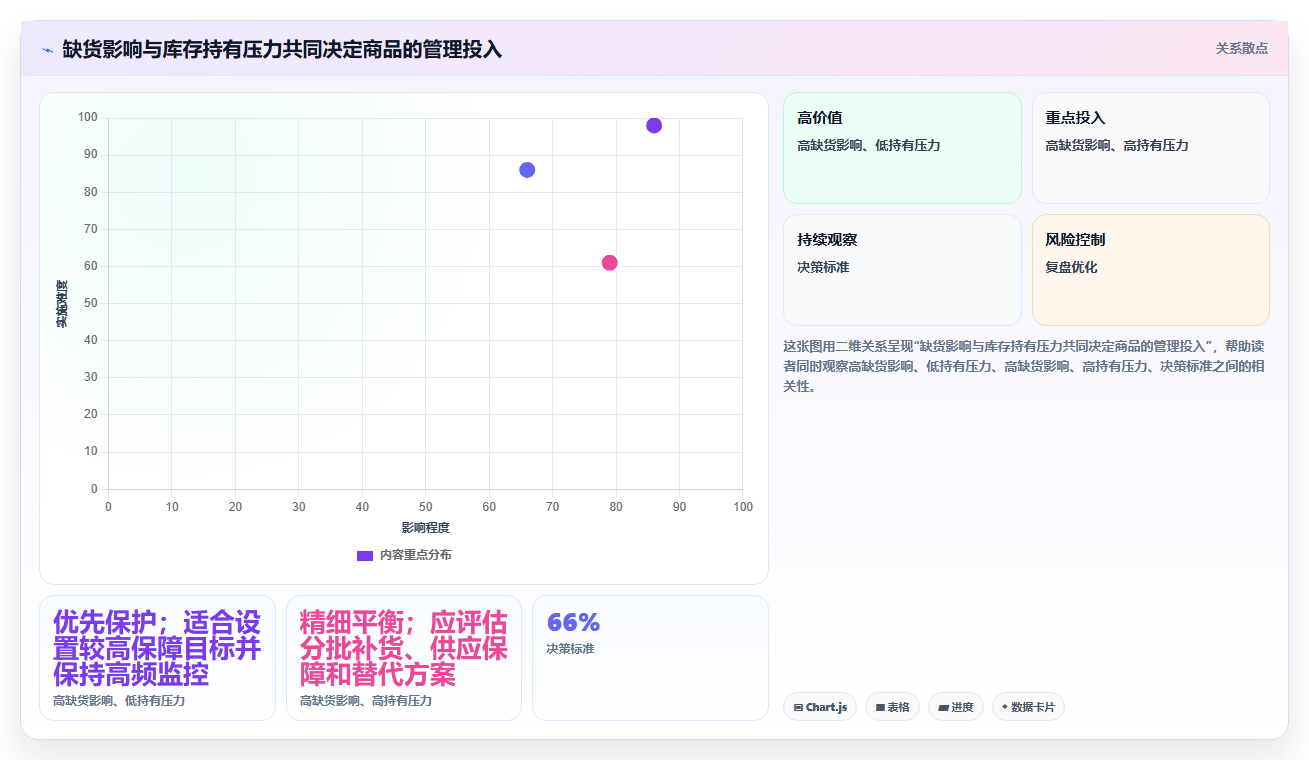
Task: Open the 高价值 quadrant card
Action: tap(902, 148)
